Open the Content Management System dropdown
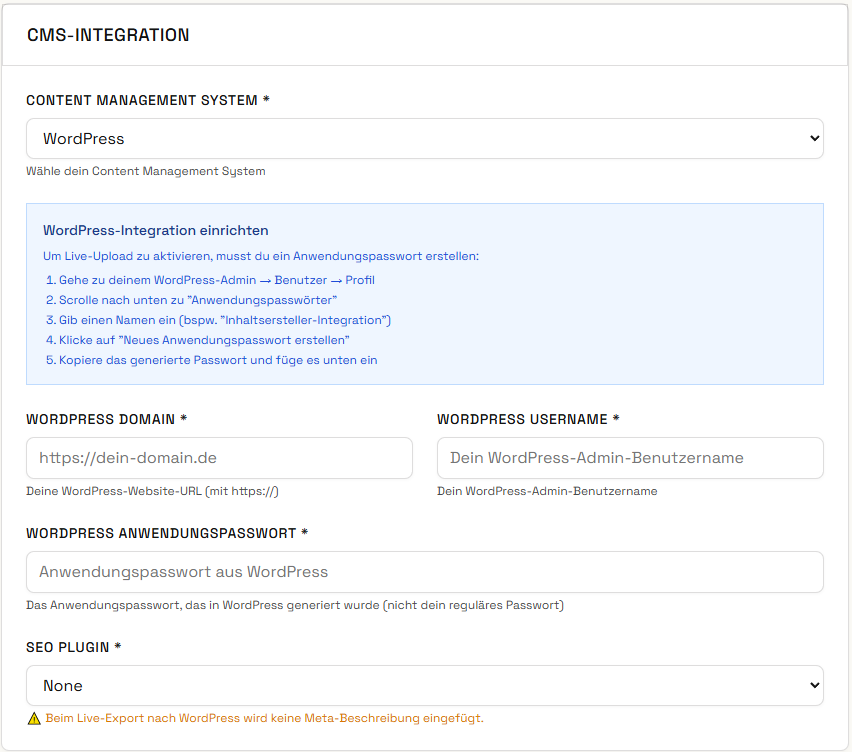This screenshot has height=752, width=852. (x=424, y=139)
